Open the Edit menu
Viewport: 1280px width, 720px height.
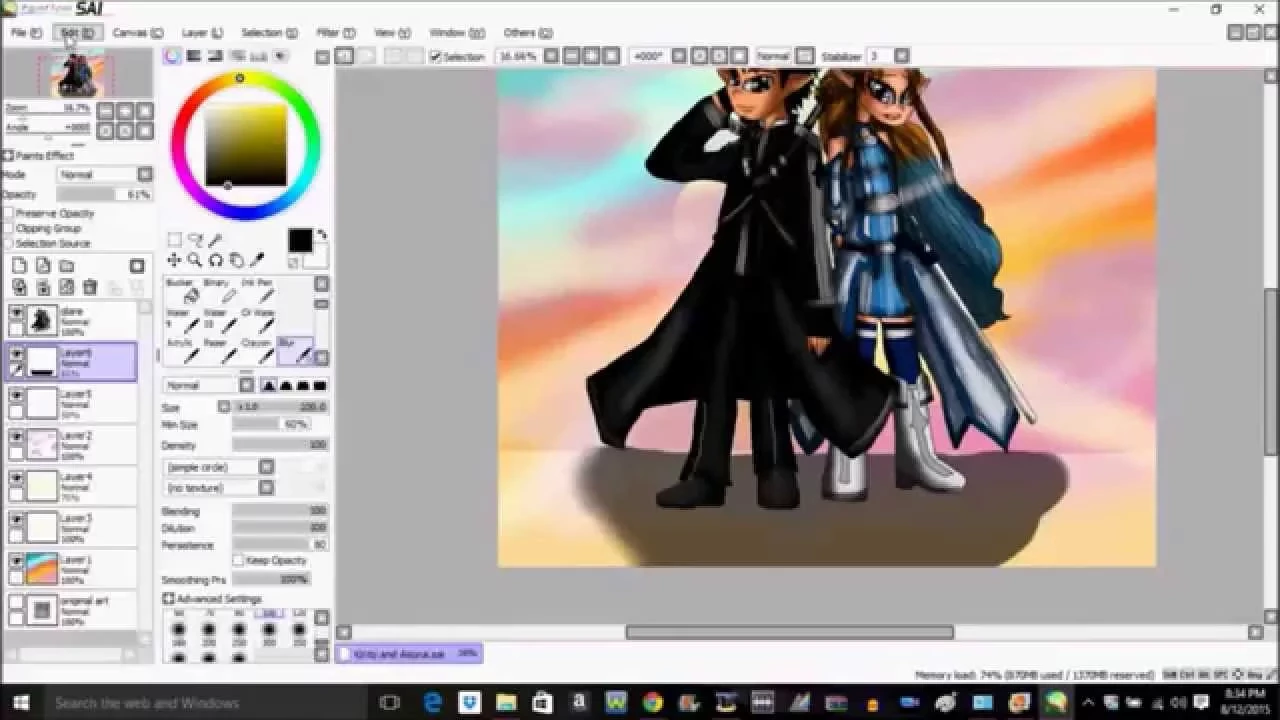tap(77, 33)
